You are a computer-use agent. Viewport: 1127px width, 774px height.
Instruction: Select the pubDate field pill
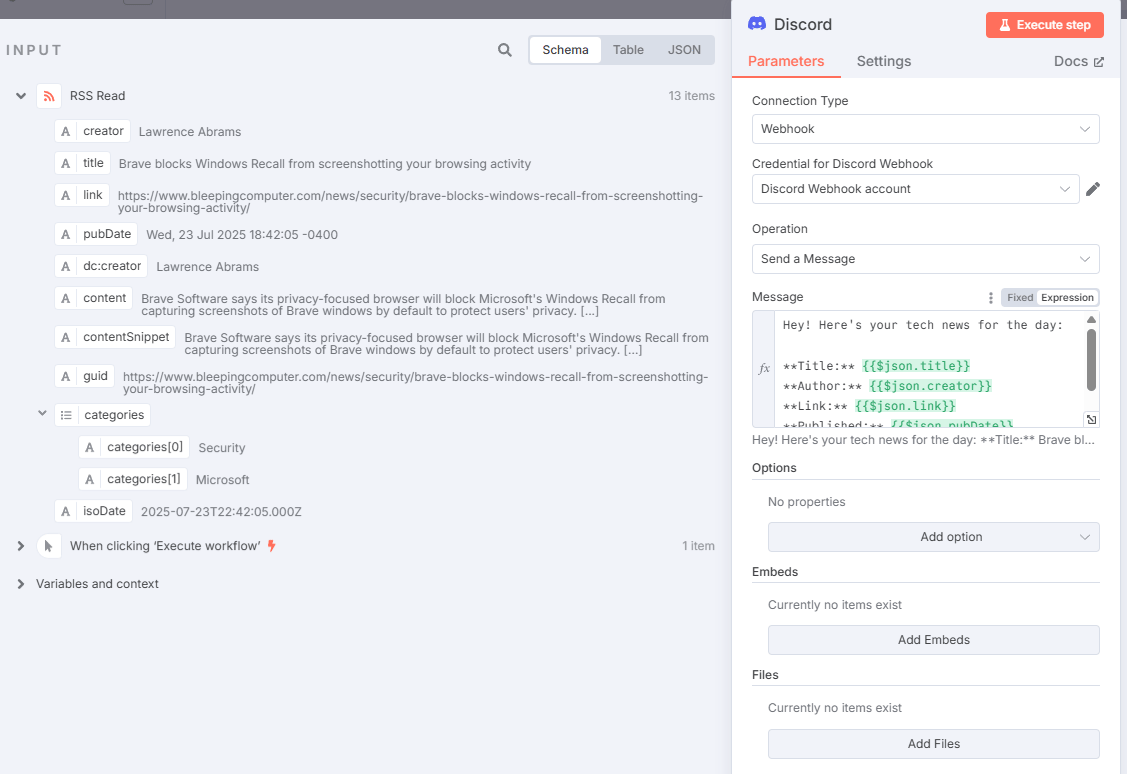click(x=96, y=234)
